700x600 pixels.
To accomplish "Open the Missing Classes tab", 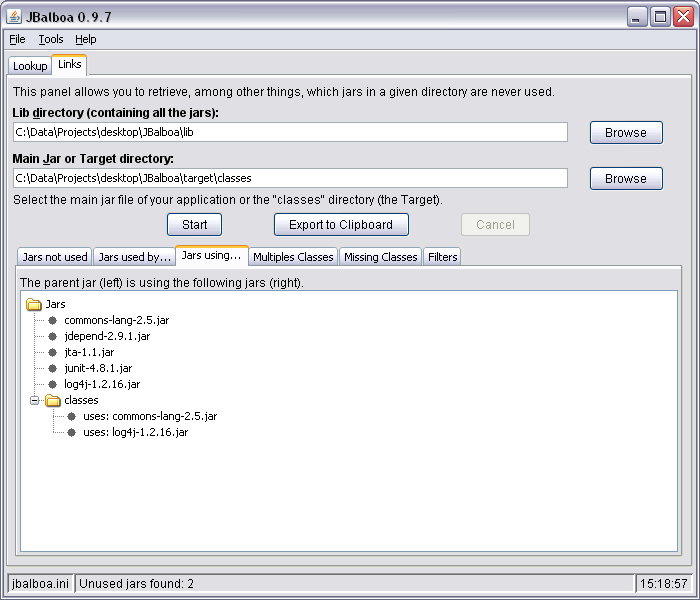I will coord(380,257).
